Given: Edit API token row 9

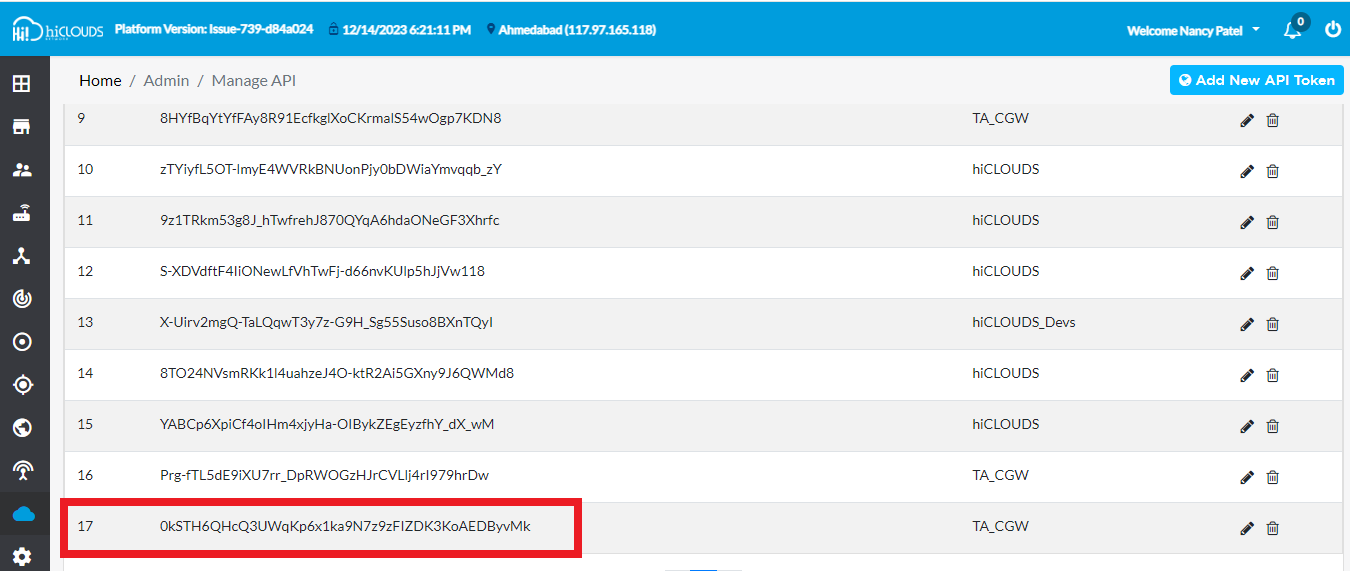Looking at the screenshot, I should pyautogui.click(x=1247, y=120).
